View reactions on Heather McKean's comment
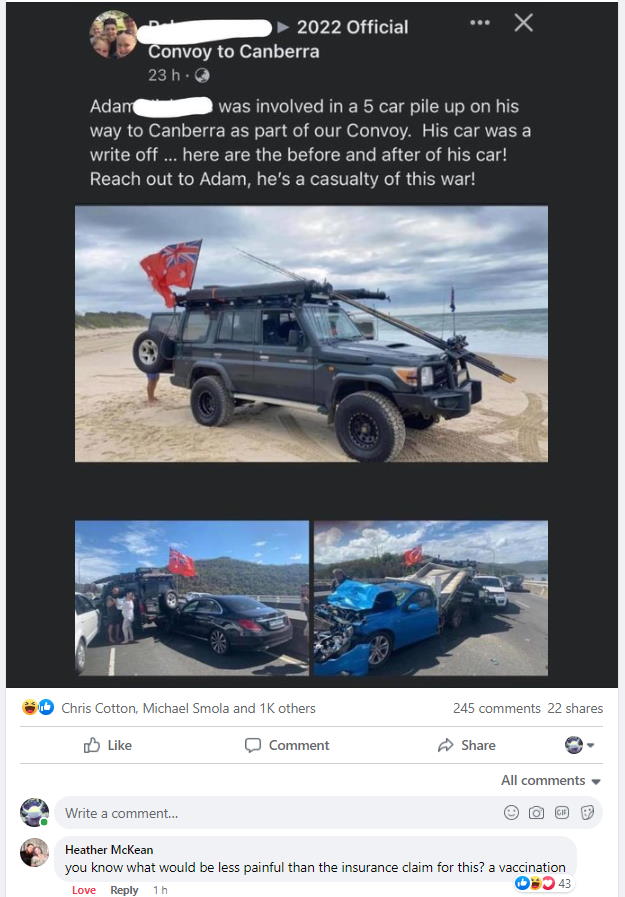 543,883
